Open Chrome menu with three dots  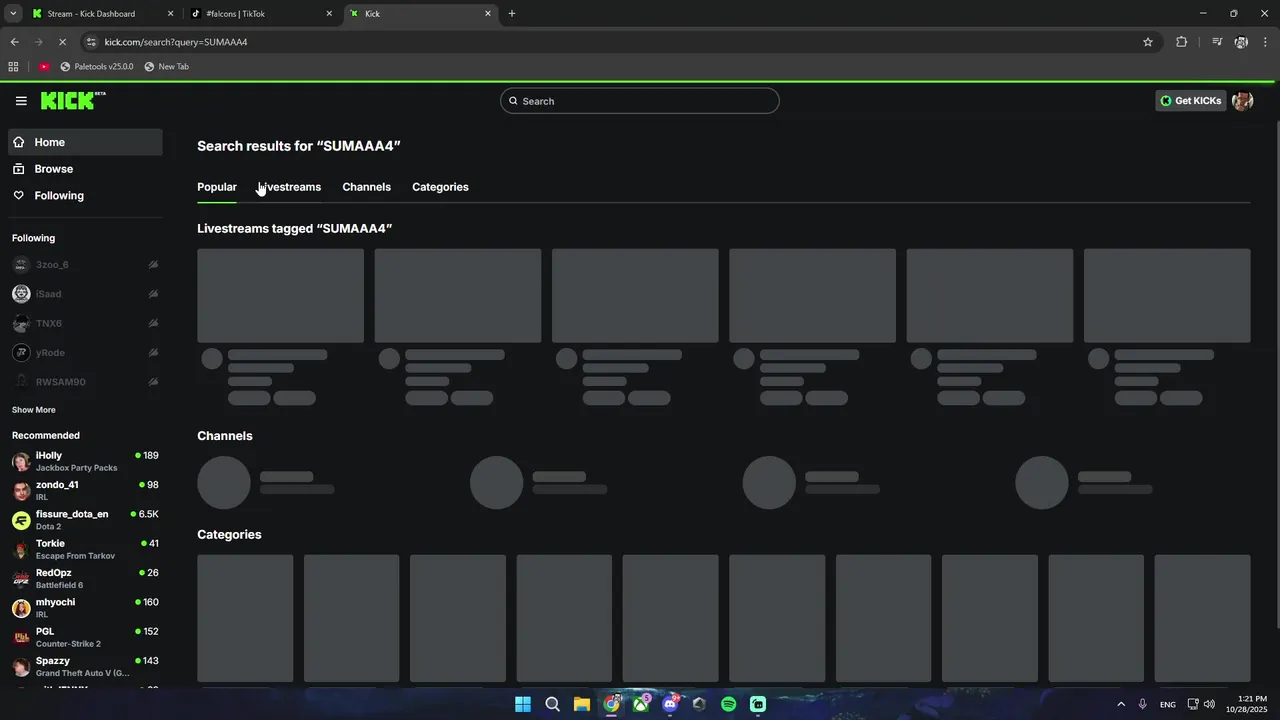pos(1266,42)
